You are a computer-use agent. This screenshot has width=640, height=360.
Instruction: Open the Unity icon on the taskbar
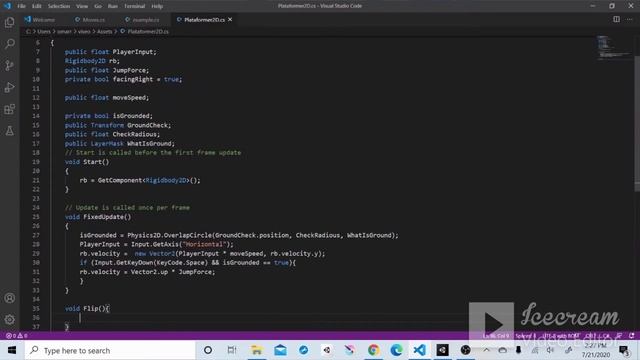[442, 350]
